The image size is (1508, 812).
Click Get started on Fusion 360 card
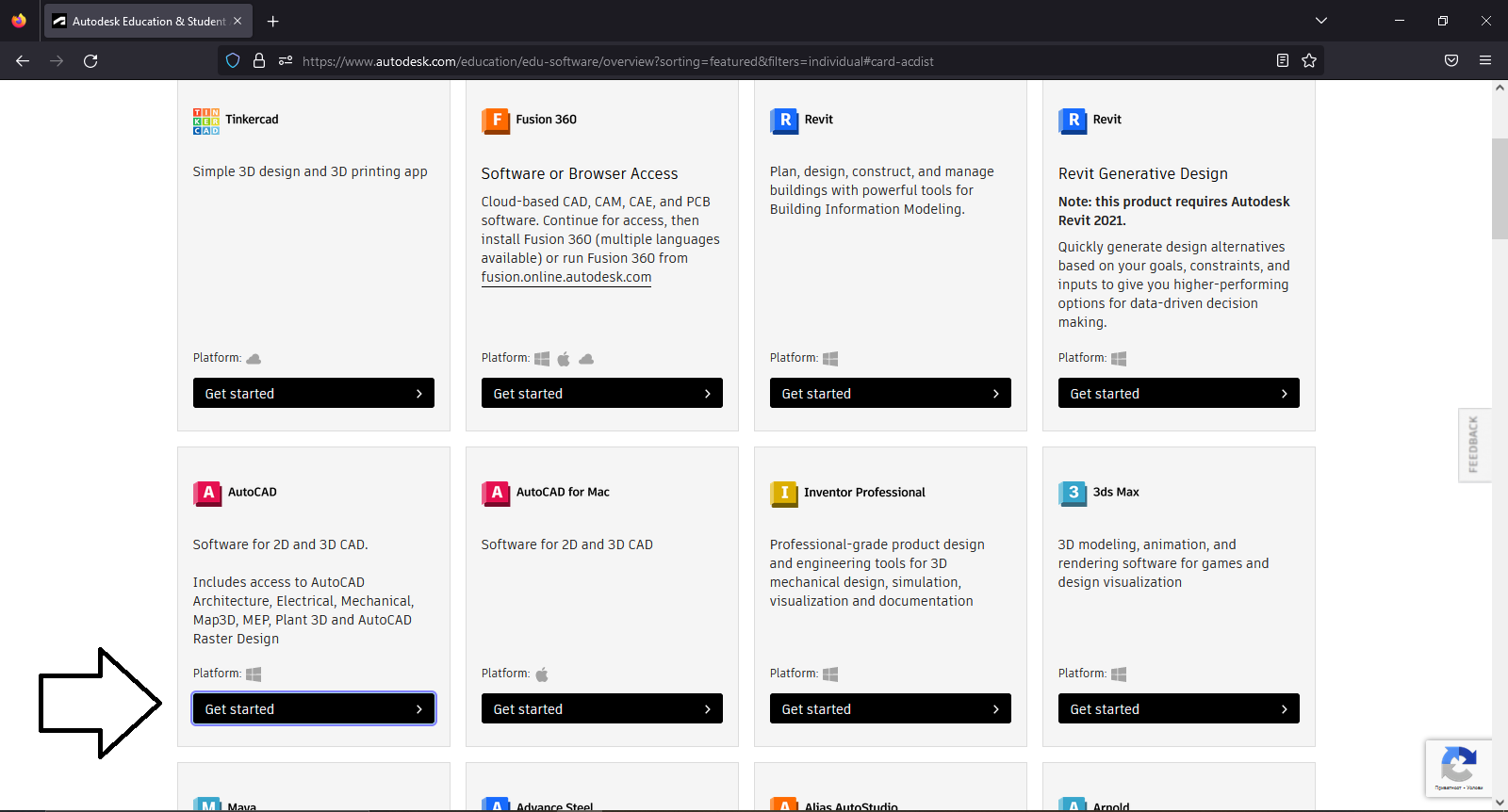602,393
